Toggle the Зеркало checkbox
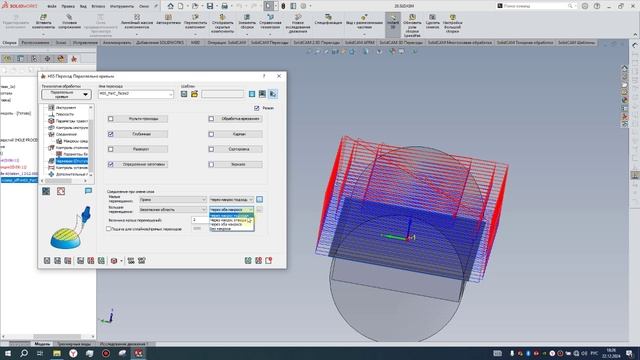640x360 pixels. point(211,164)
